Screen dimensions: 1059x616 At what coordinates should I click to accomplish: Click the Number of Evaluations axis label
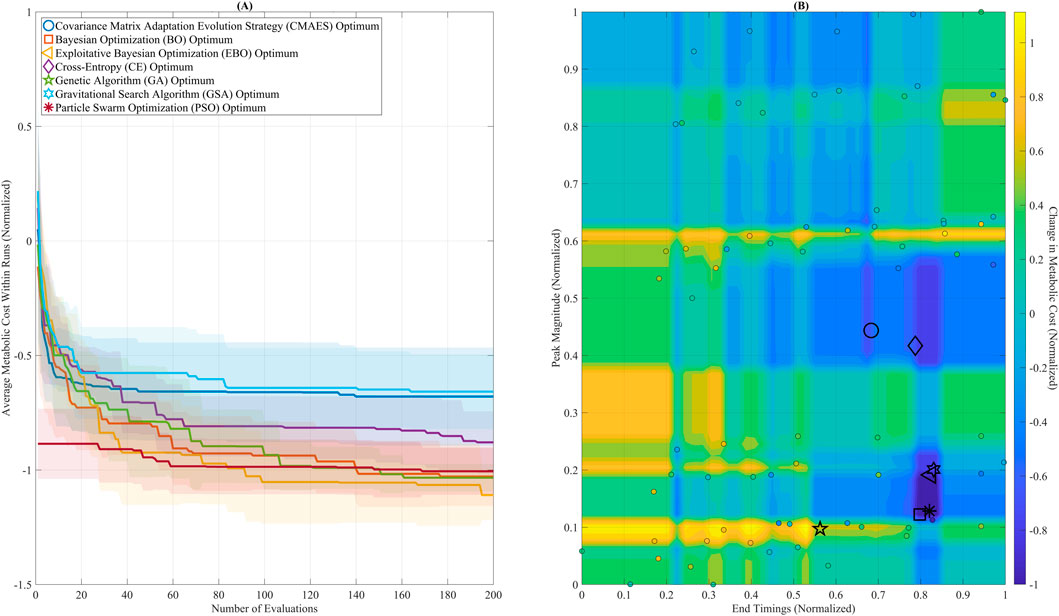coord(268,607)
